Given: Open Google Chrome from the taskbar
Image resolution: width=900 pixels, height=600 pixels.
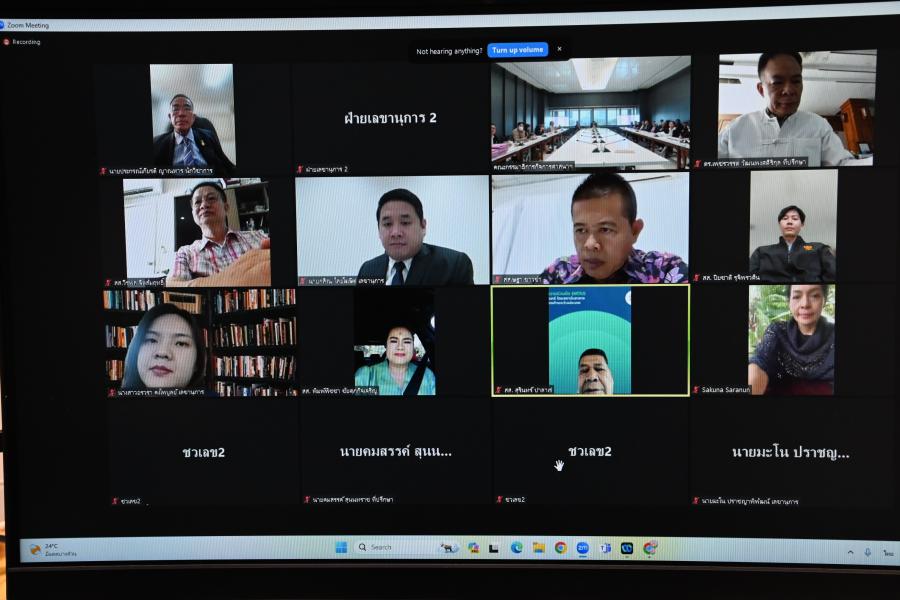Looking at the screenshot, I should [x=560, y=548].
